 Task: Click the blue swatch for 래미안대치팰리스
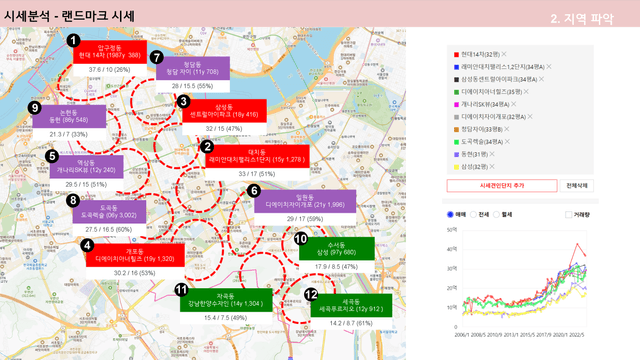456,67
